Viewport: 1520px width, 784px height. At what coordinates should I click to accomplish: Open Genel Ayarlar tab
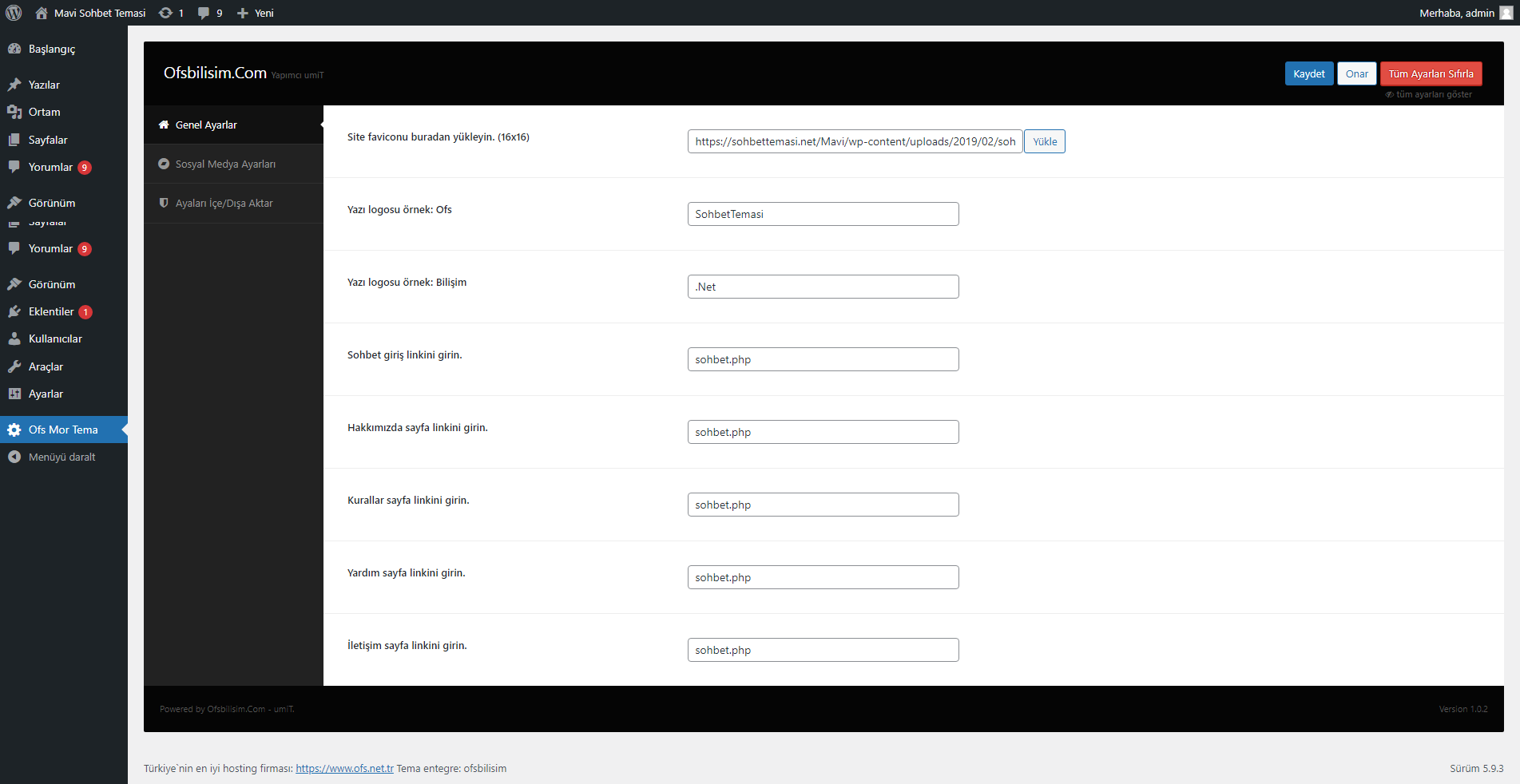pyautogui.click(x=233, y=125)
